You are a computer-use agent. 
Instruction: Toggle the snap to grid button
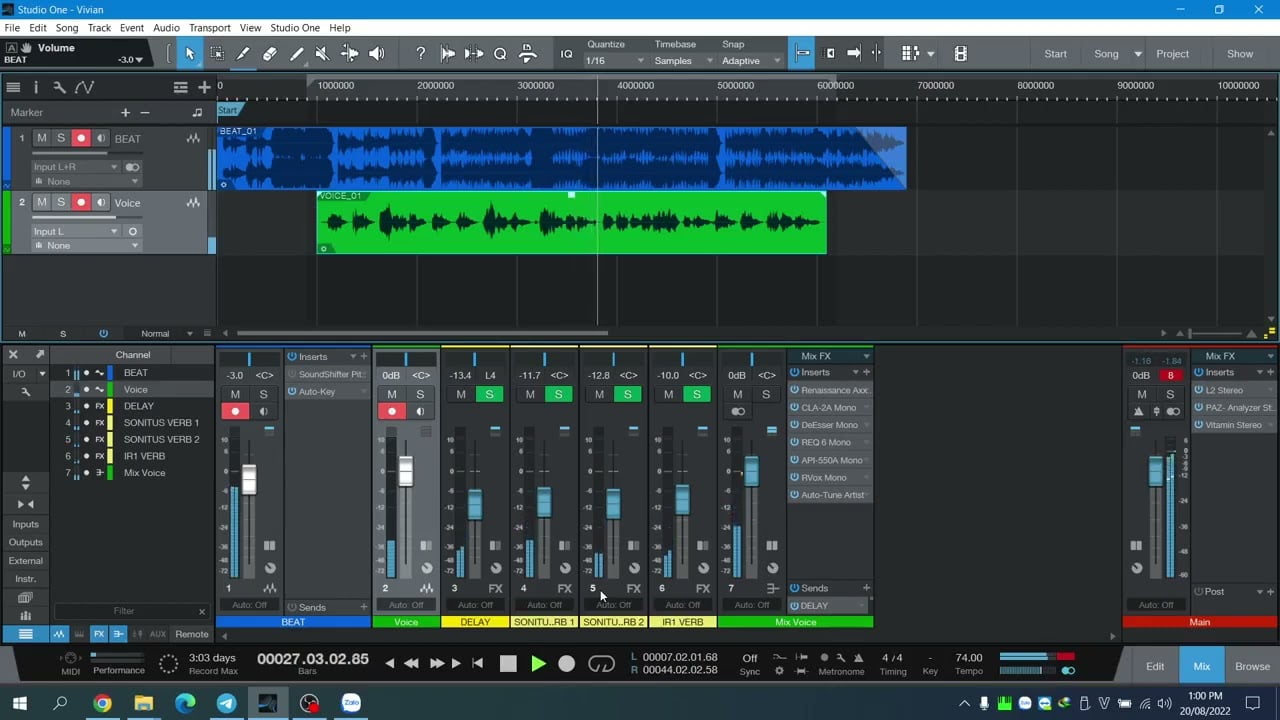(802, 54)
